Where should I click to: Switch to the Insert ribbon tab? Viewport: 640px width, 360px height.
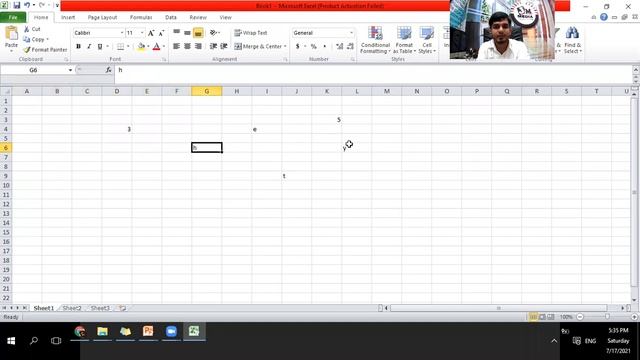68,18
